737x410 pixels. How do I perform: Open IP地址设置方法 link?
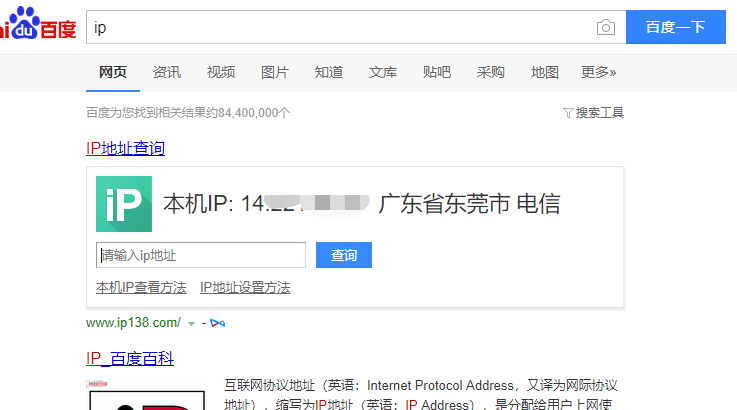[245, 287]
